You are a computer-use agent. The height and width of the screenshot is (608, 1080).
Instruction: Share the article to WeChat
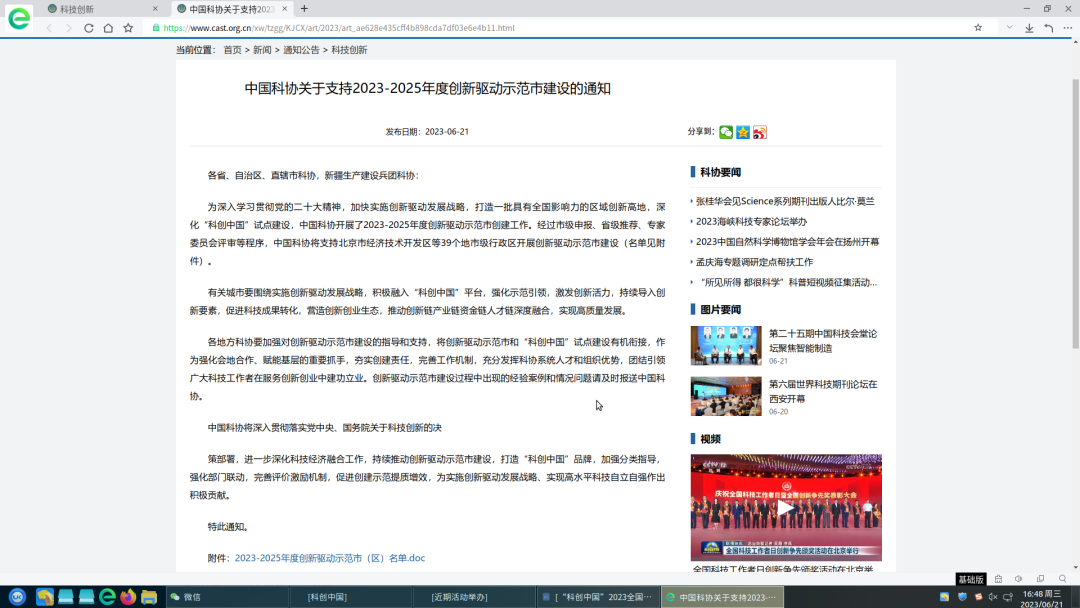pos(726,132)
